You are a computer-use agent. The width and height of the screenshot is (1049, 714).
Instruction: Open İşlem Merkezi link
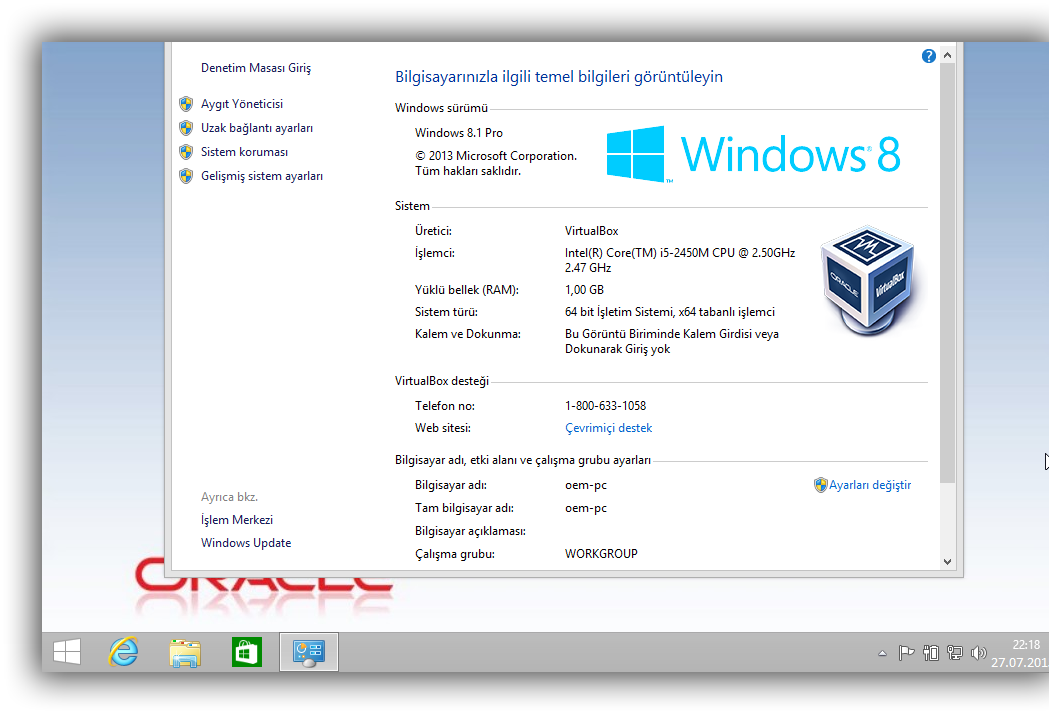point(237,520)
